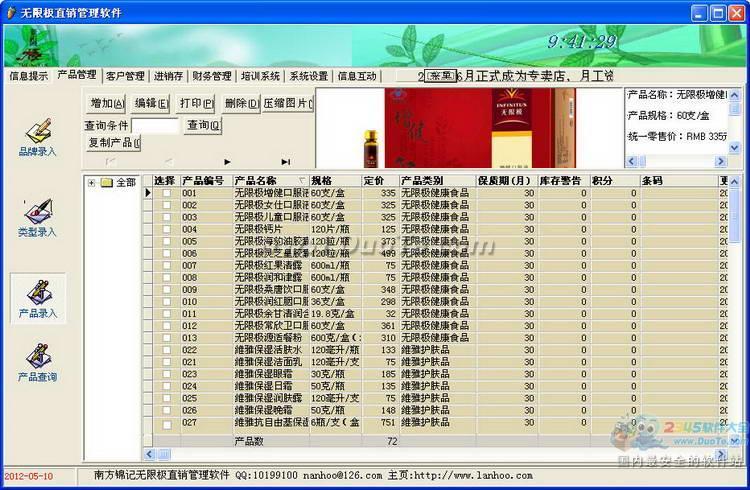This screenshot has width=750, height=490.
Task: Switch to the 系统设置 tab
Action: [309, 76]
